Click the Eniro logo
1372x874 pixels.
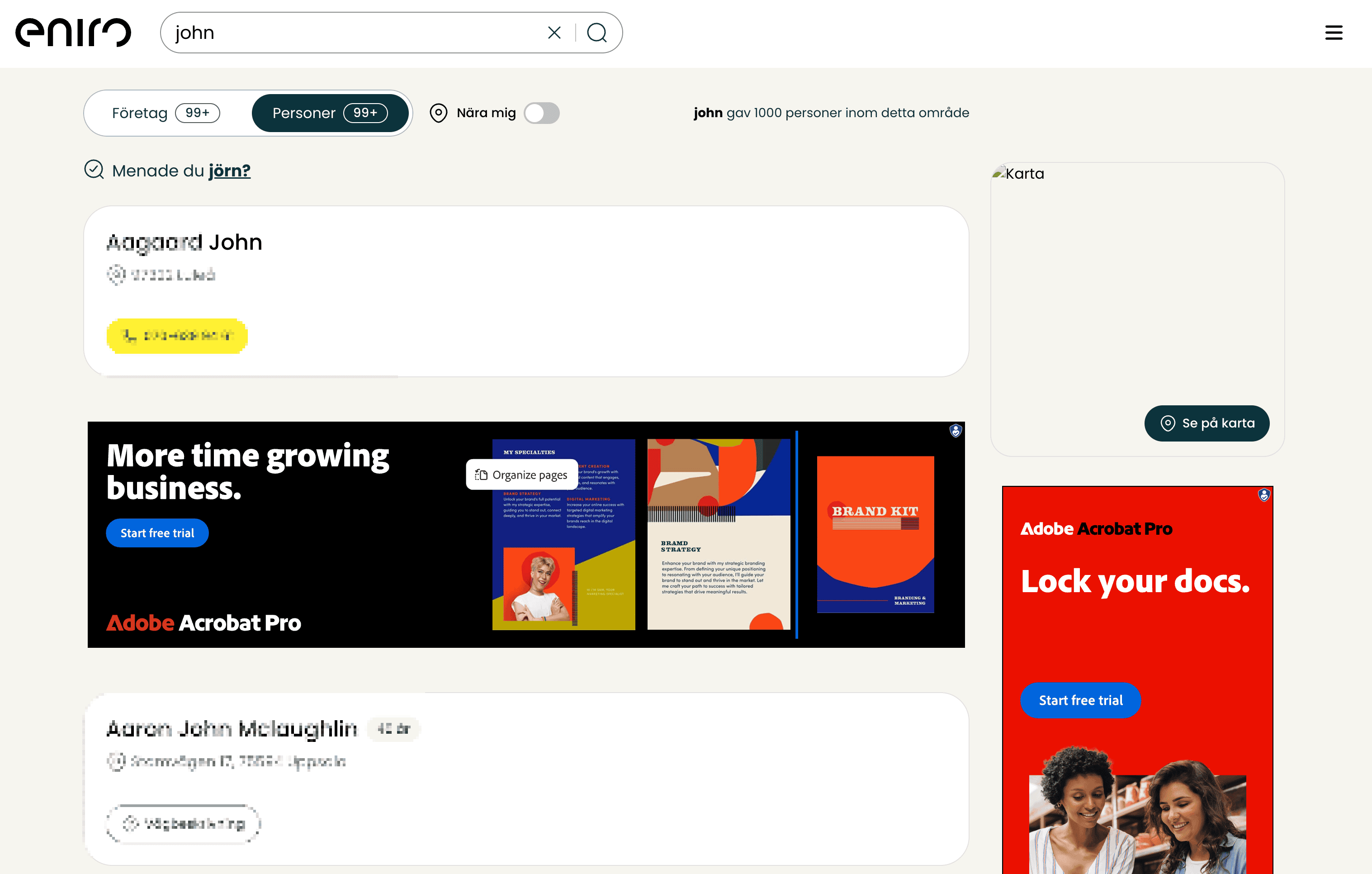73,33
